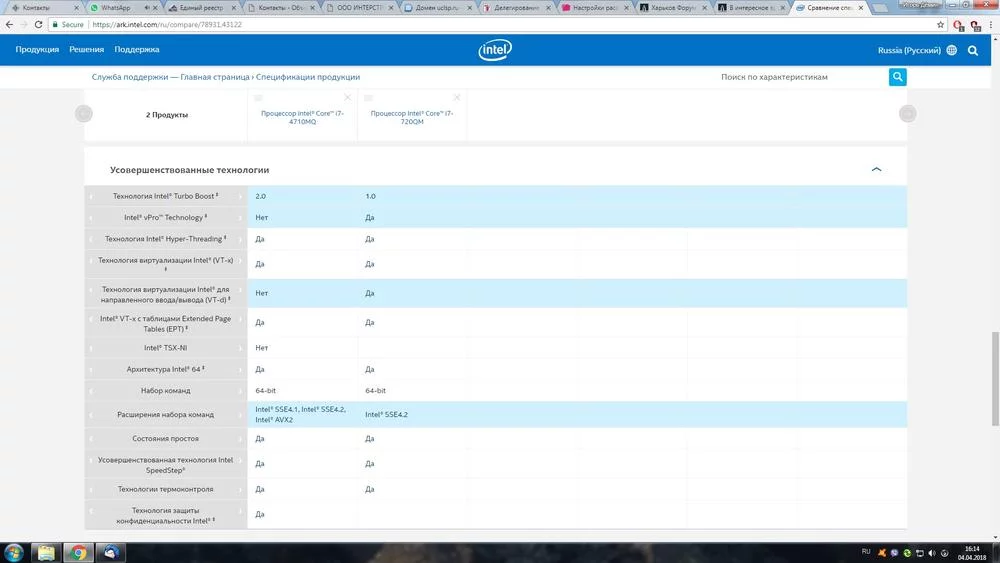Viewport: 1000px width, 563px height.
Task: Open the Процессор Intel Core i7-4710MQ link
Action: coord(302,118)
